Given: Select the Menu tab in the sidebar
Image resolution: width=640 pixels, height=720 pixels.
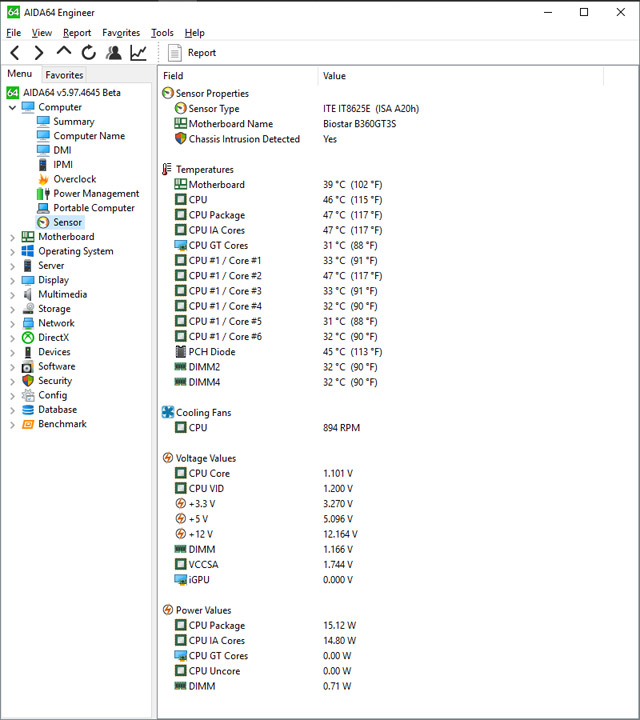Looking at the screenshot, I should coord(20,74).
